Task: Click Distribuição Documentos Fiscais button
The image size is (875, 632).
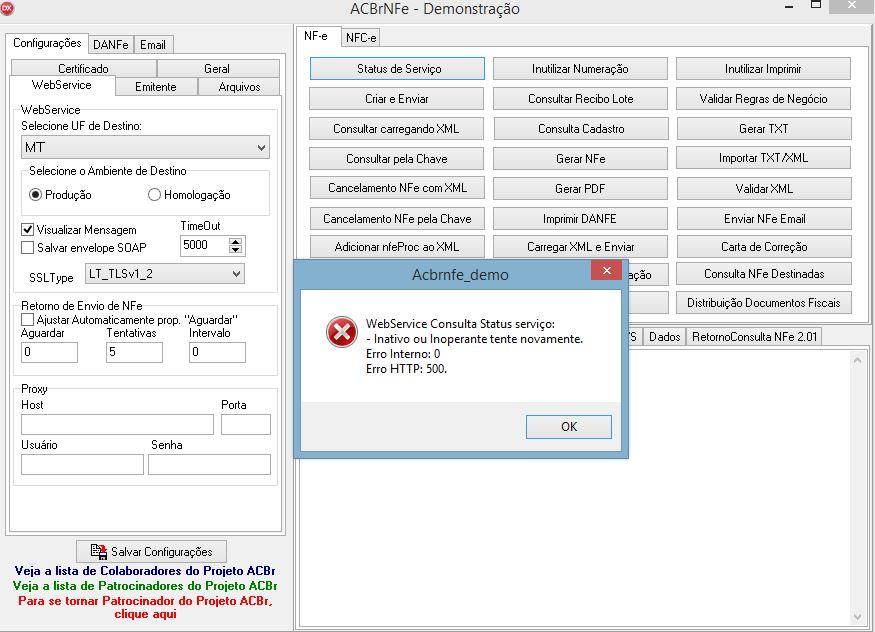Action: [763, 303]
